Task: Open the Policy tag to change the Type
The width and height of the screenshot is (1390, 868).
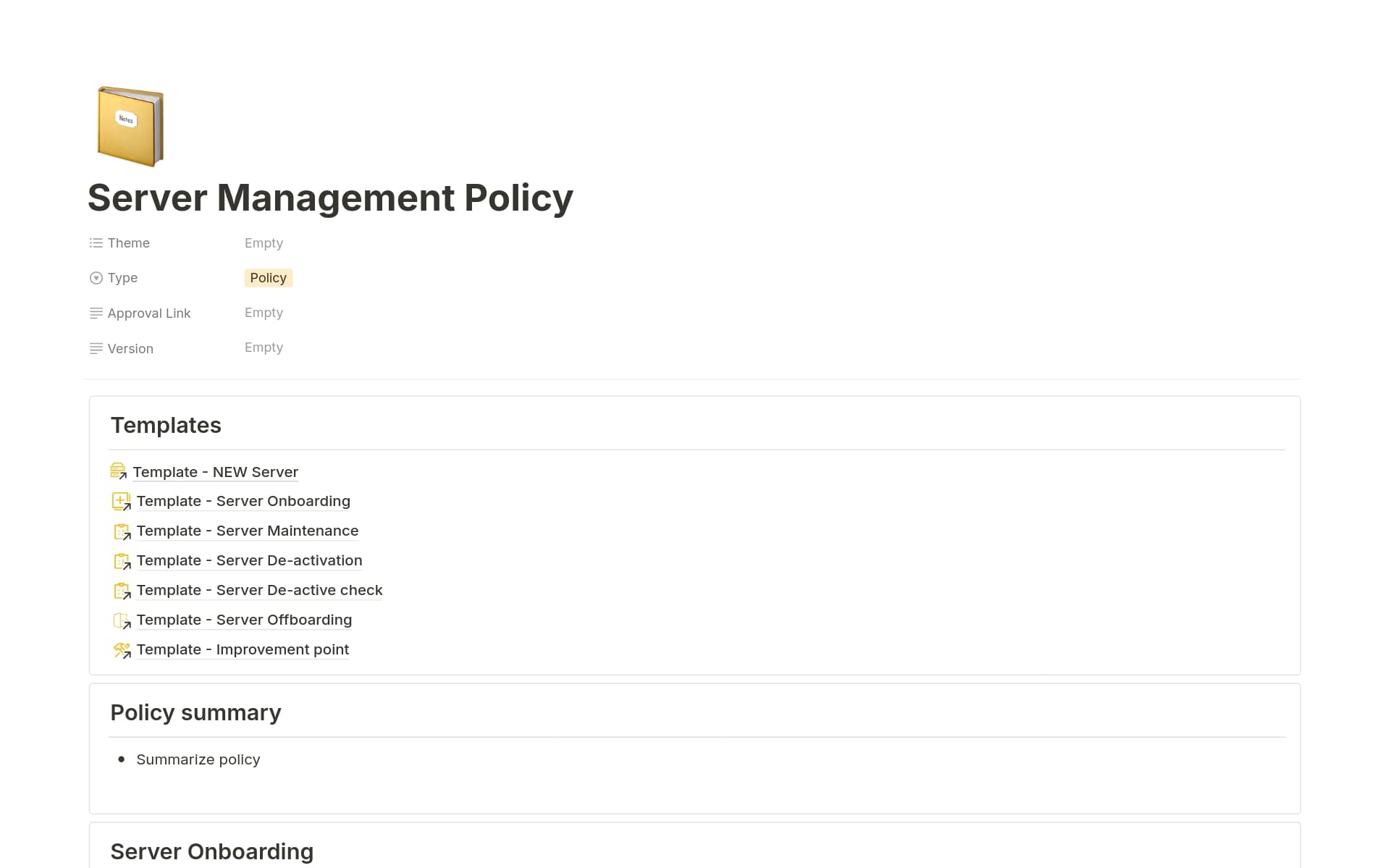Action: click(x=269, y=278)
